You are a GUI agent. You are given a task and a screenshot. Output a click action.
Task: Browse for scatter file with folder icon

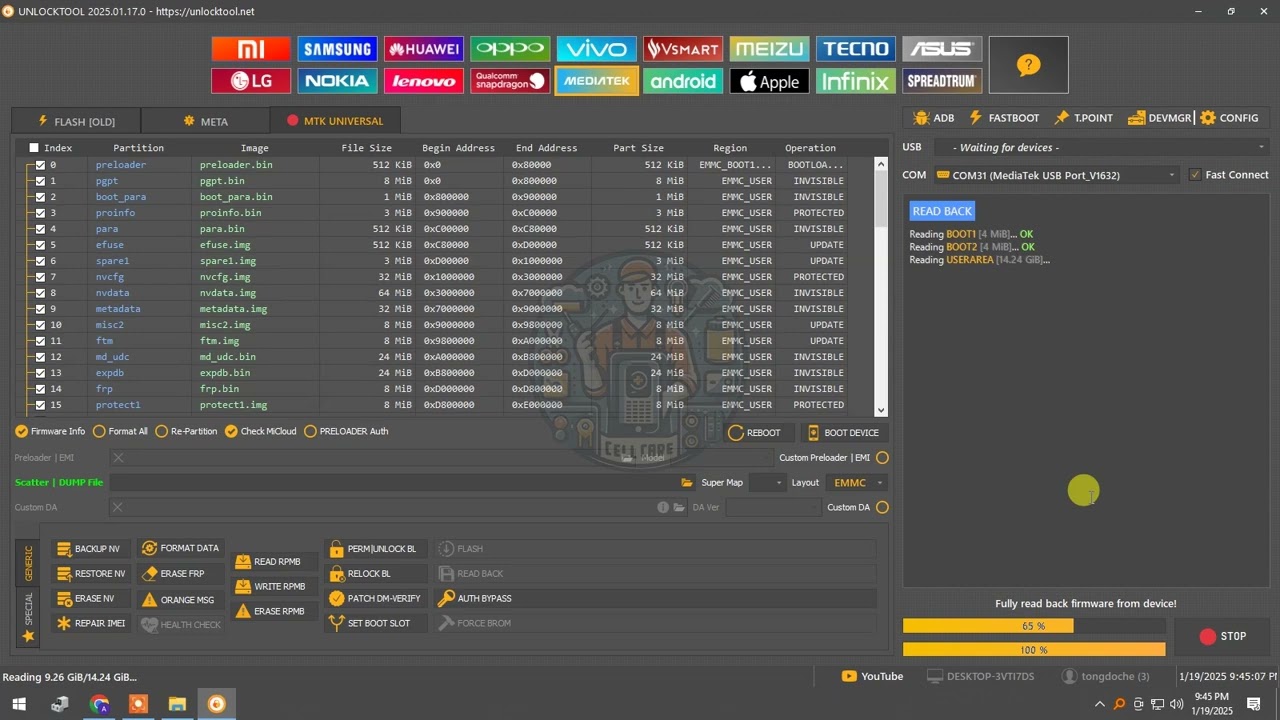(687, 483)
